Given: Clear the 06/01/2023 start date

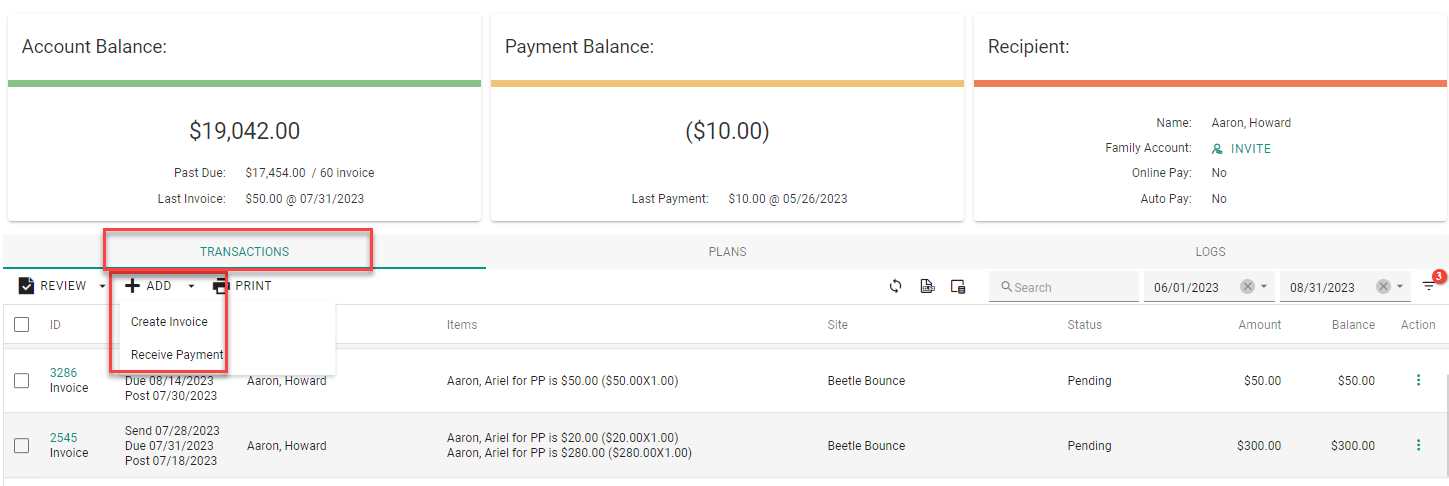Looking at the screenshot, I should [1247, 287].
